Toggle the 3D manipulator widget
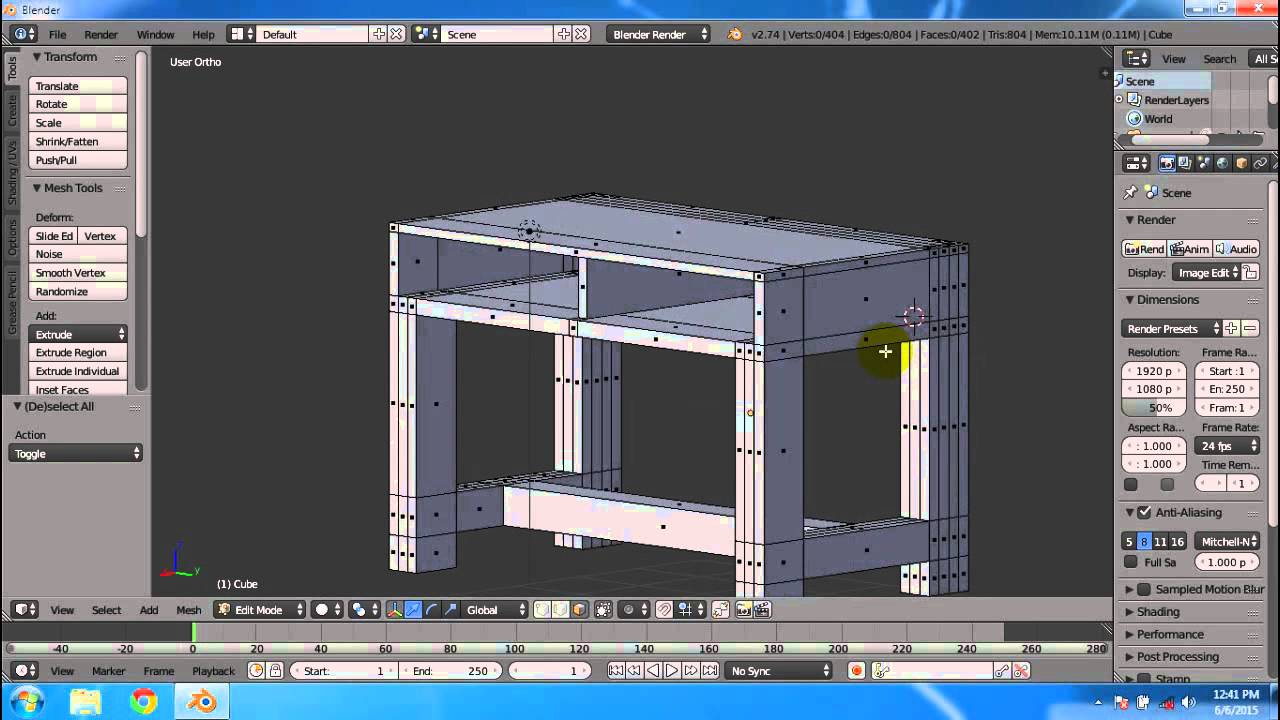 394,610
